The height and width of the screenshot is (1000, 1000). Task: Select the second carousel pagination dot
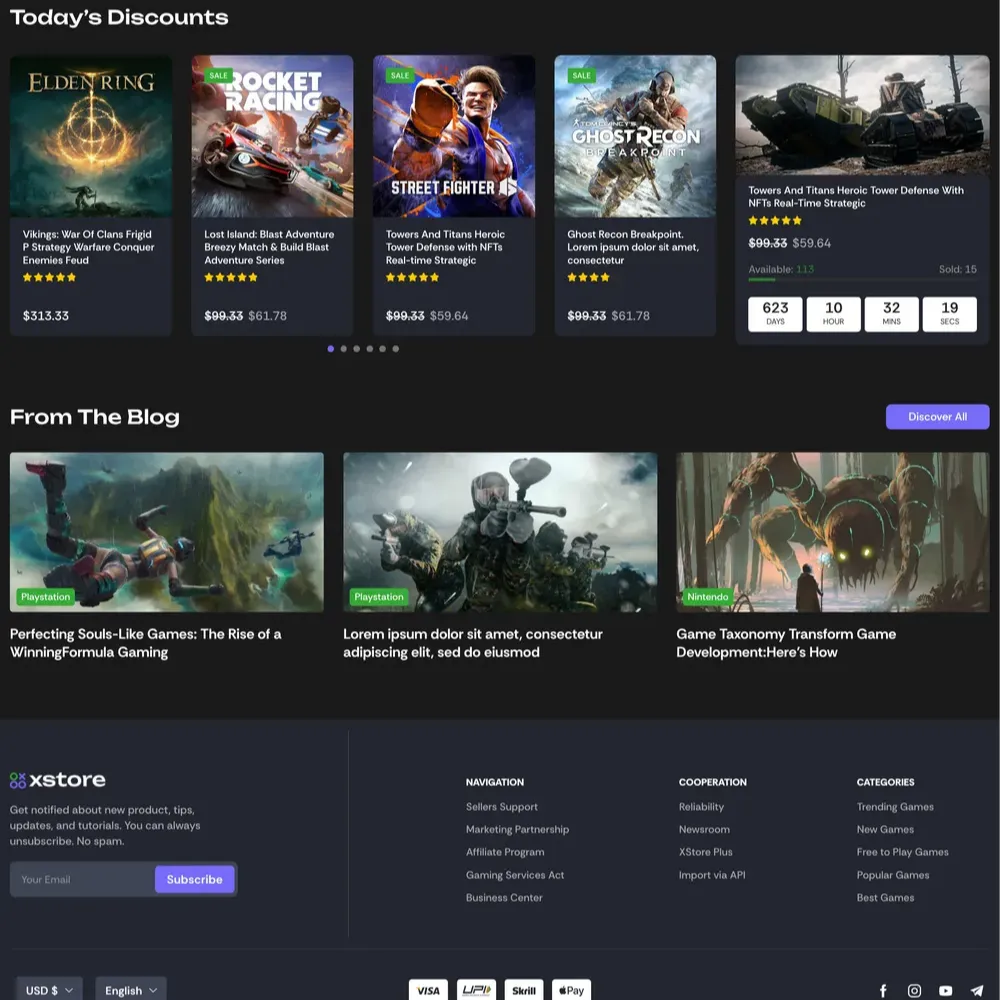pos(344,349)
